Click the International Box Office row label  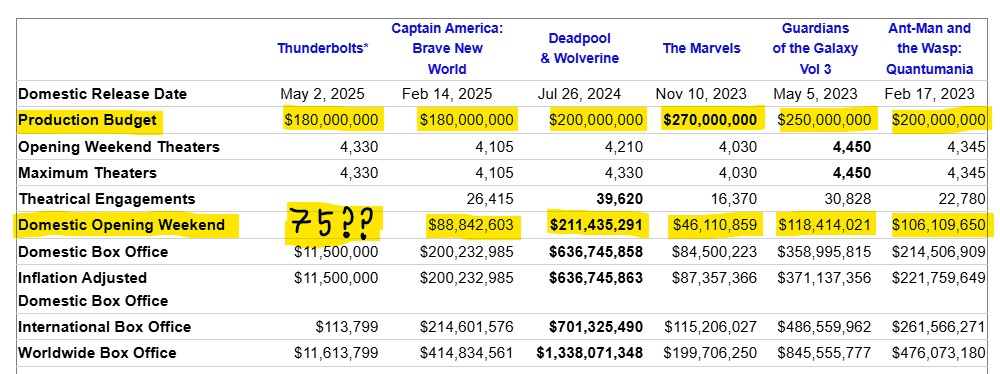pos(105,327)
